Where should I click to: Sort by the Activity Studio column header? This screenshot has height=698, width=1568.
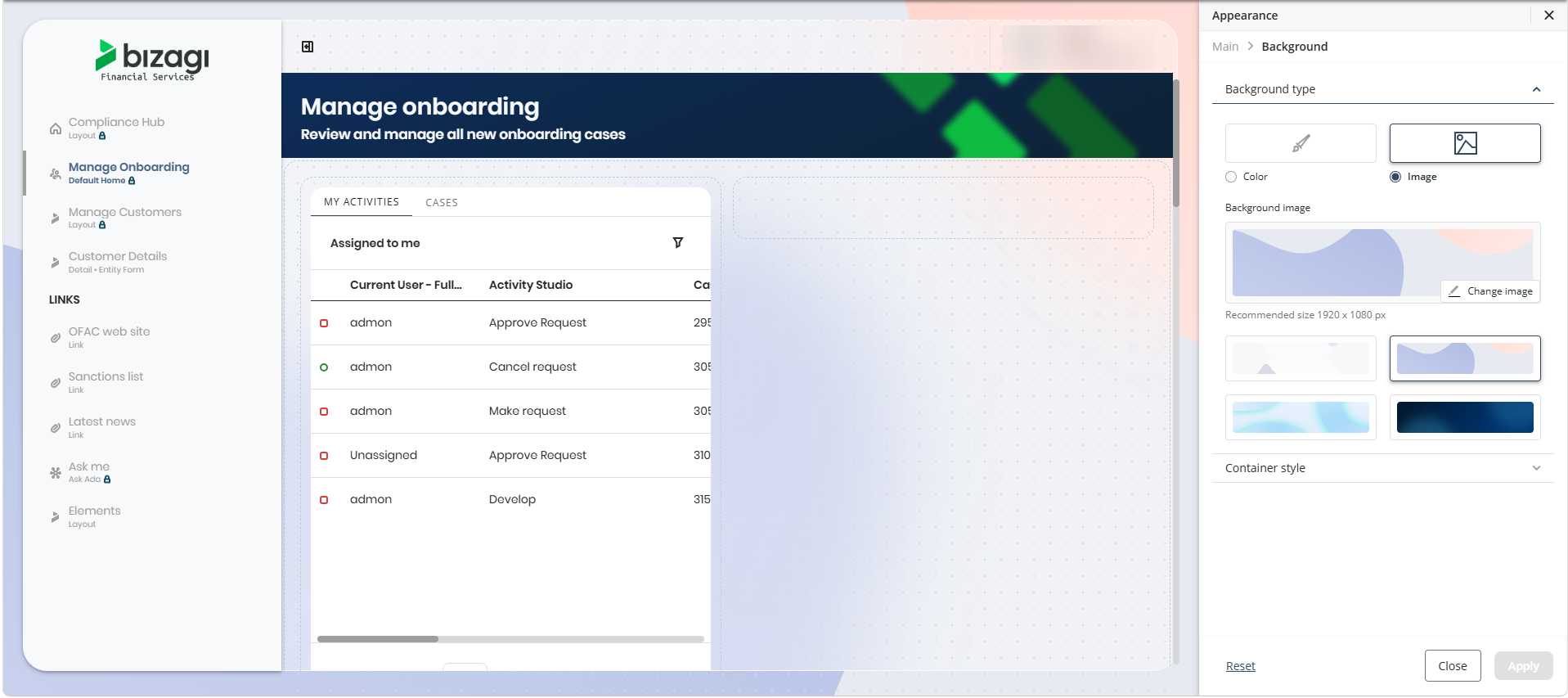531,285
